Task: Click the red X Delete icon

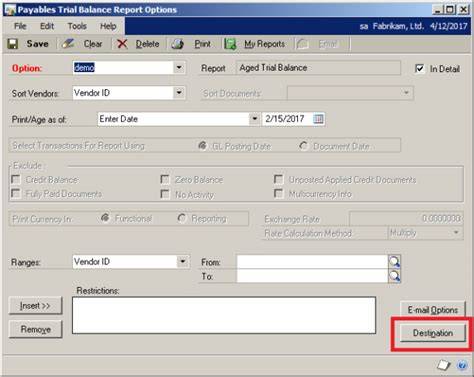Action: [x=122, y=44]
